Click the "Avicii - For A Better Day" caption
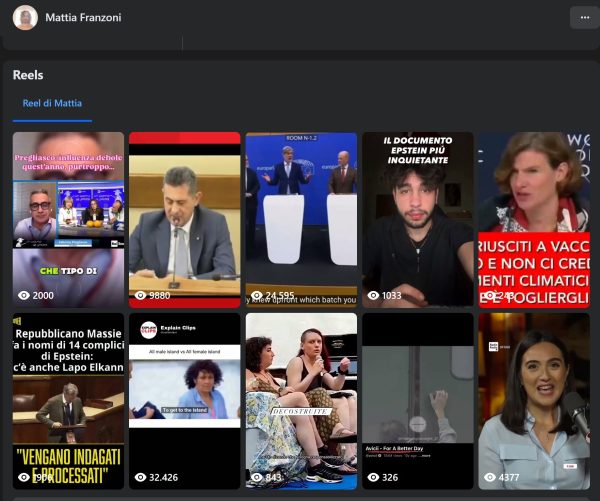This screenshot has width=600, height=501. (x=394, y=448)
